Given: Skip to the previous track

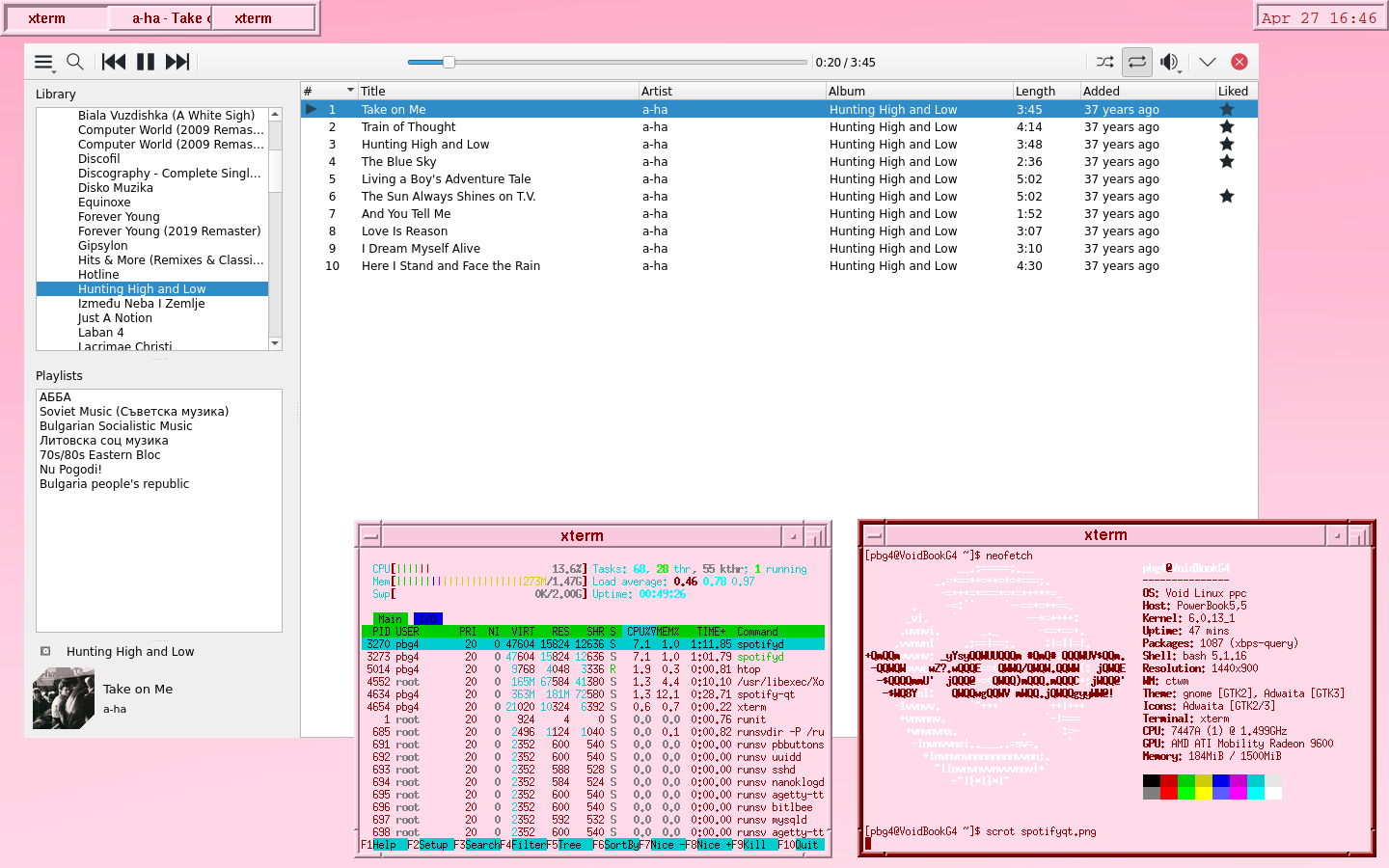Looking at the screenshot, I should tap(114, 62).
